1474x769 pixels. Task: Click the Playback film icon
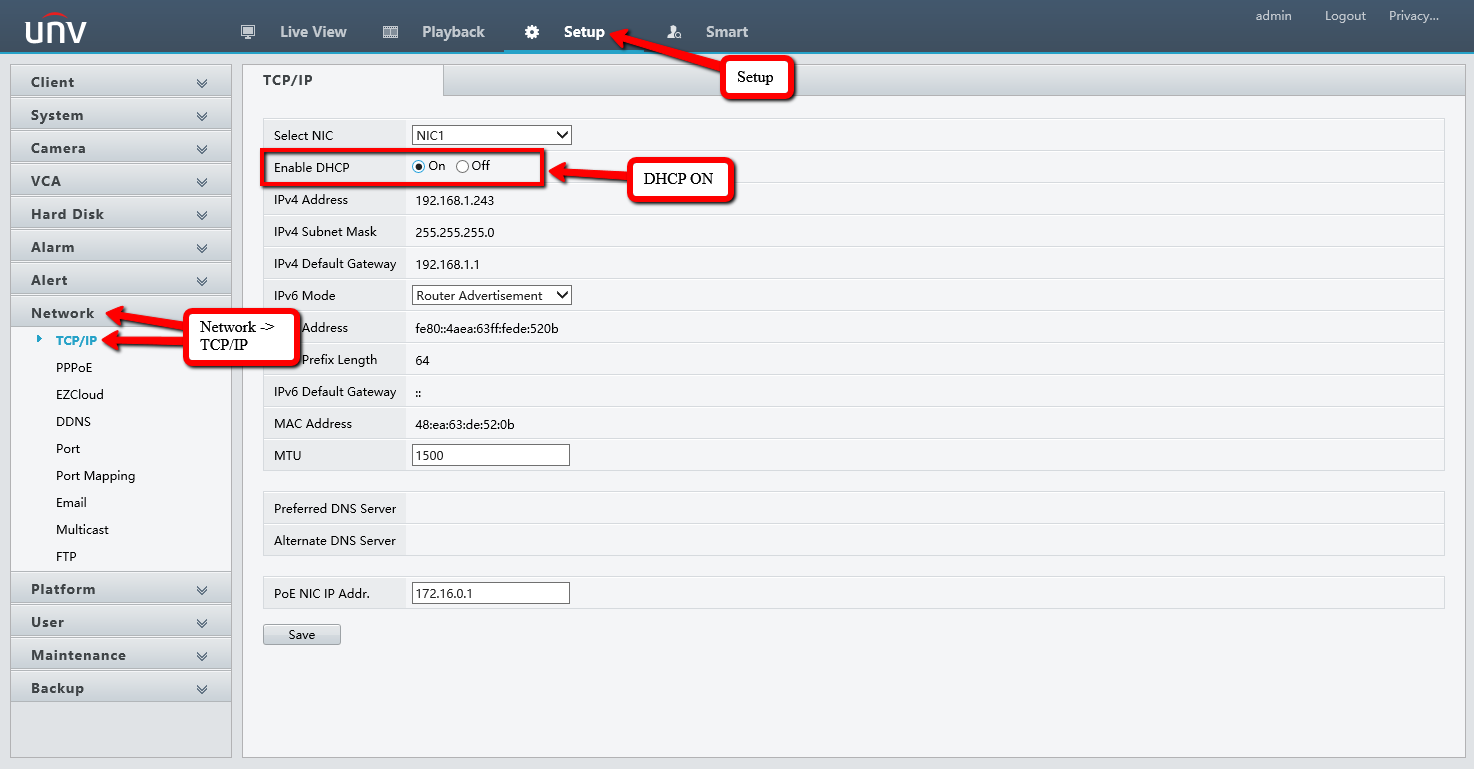pos(391,32)
